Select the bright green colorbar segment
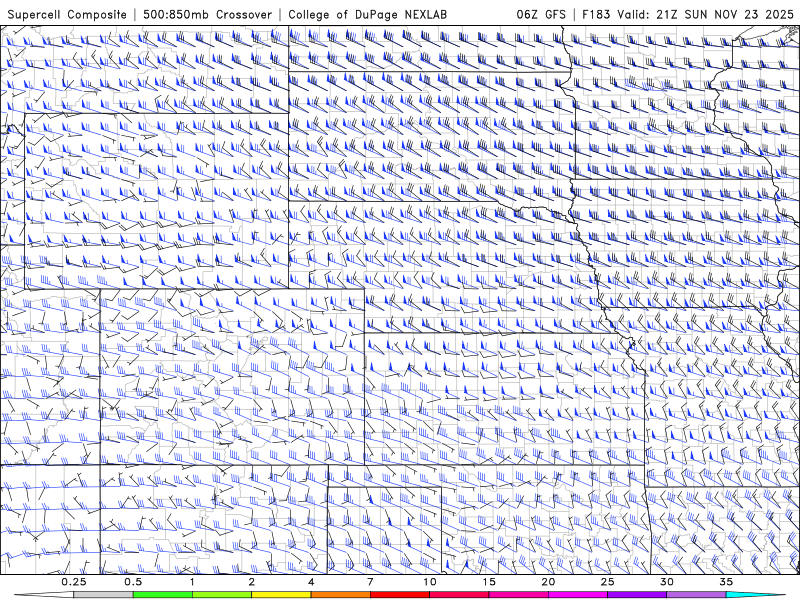800x600 pixels. (163, 595)
